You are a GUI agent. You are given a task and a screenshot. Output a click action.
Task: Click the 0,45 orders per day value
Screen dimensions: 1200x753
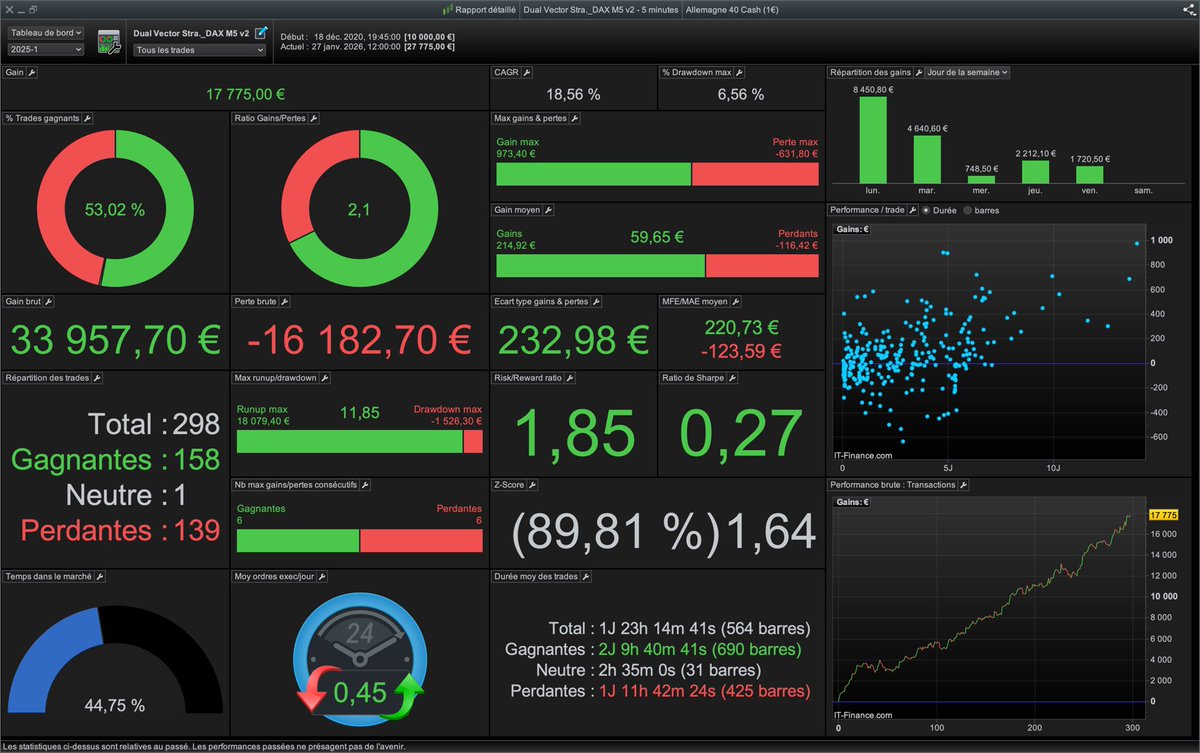(x=359, y=692)
